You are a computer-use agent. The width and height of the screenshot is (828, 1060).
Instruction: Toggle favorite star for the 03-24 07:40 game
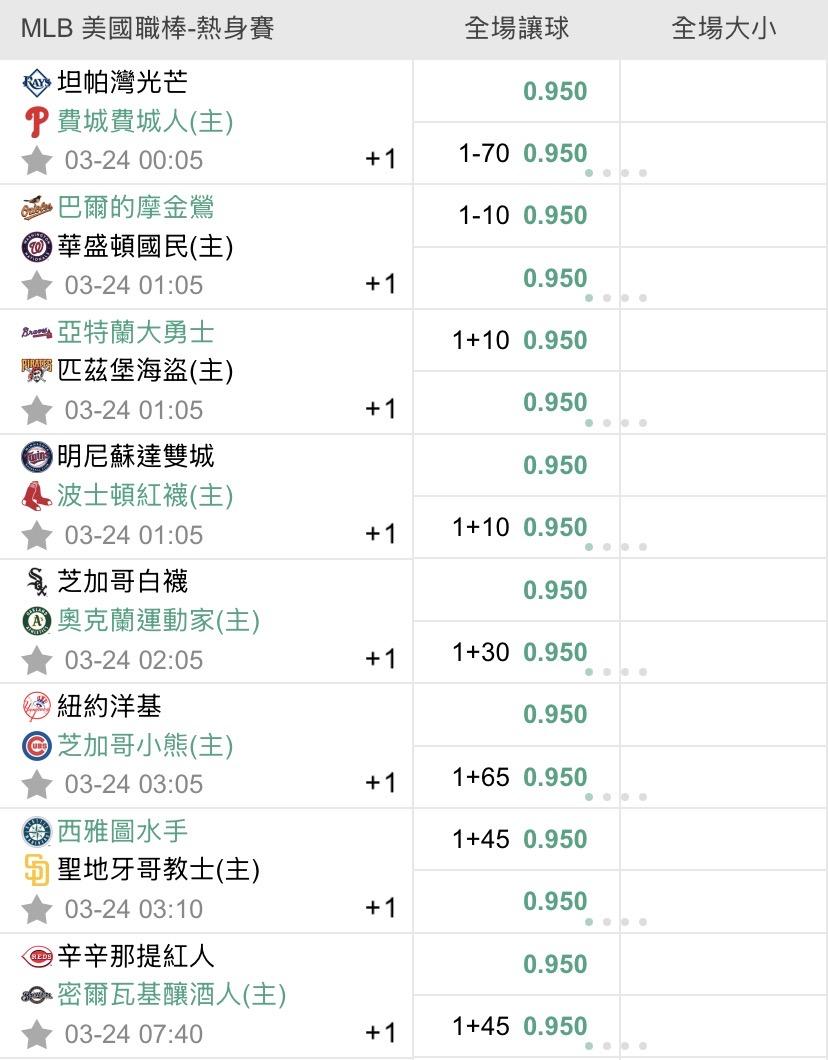[37, 1034]
